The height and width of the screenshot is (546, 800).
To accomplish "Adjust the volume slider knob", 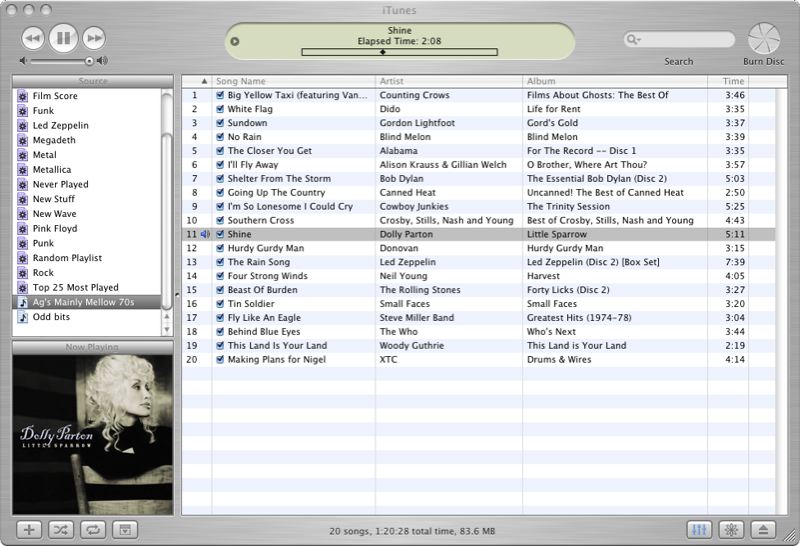I will (89, 61).
